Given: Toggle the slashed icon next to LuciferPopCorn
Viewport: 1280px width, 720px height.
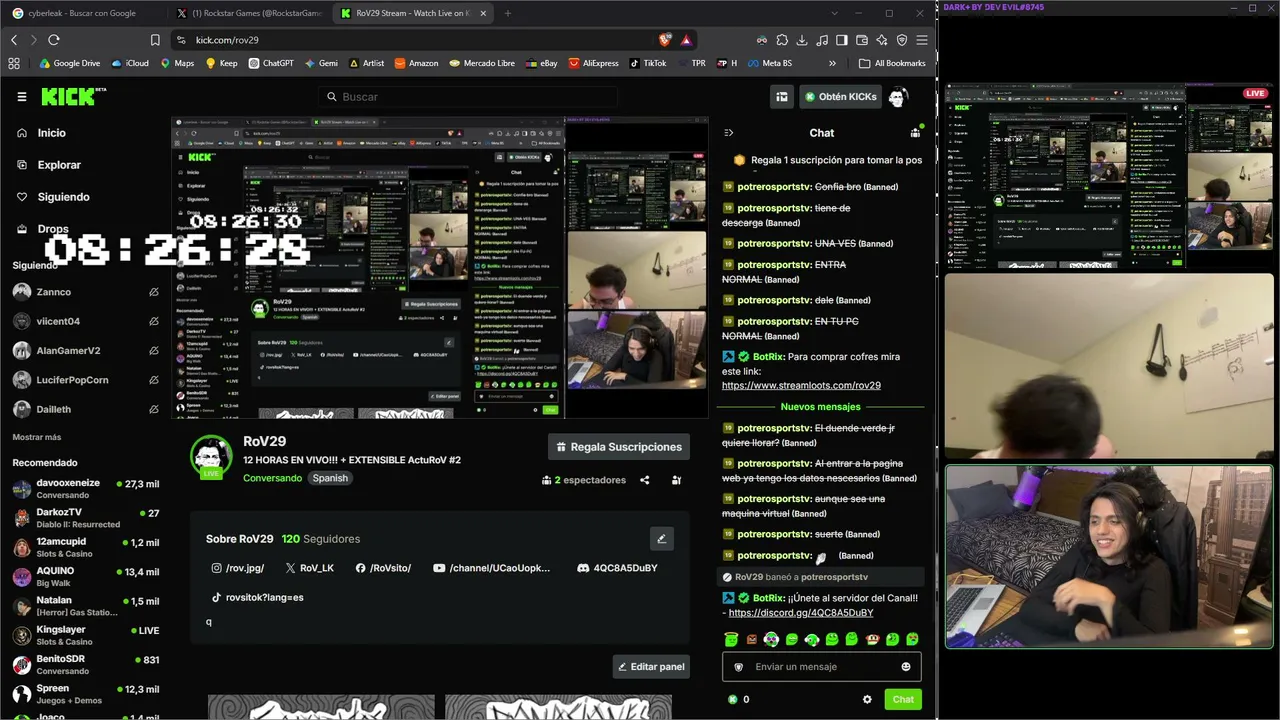Looking at the screenshot, I should pyautogui.click(x=154, y=380).
